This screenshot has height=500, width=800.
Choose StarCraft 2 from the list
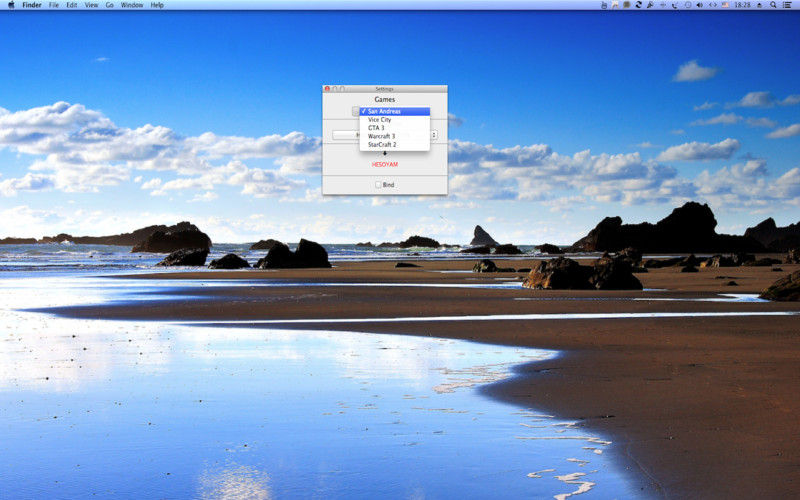click(x=394, y=144)
